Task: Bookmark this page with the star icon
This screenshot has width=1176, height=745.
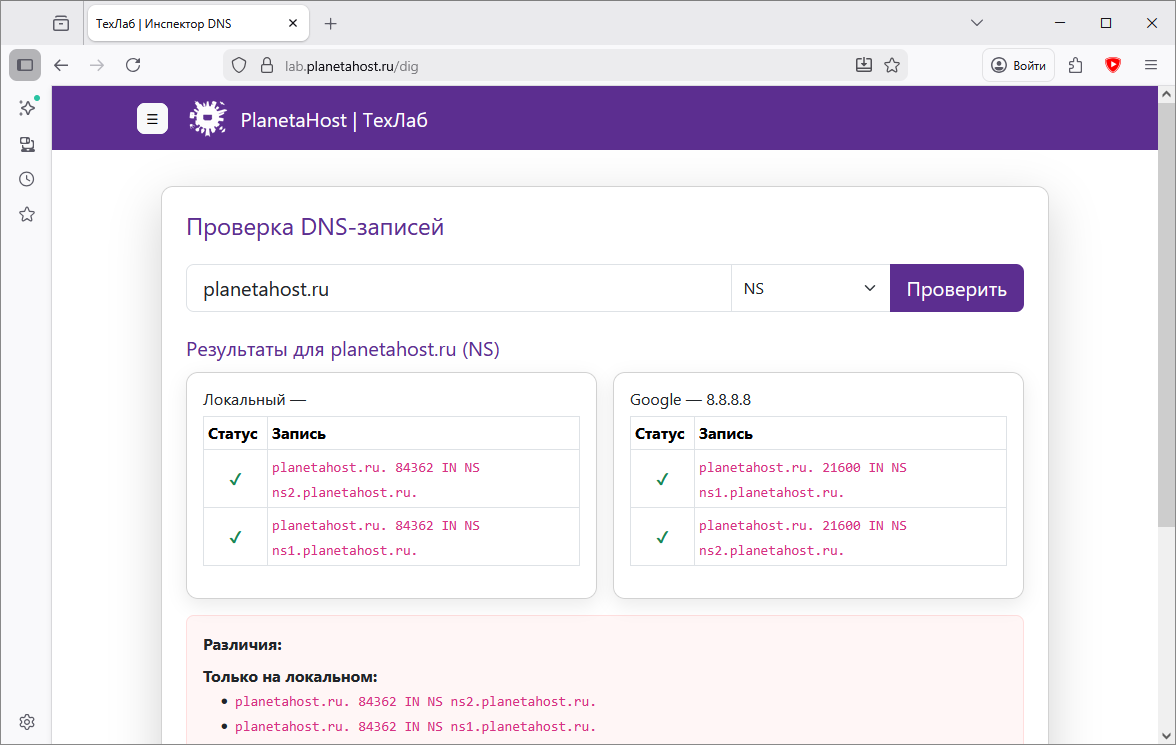Action: click(x=892, y=65)
